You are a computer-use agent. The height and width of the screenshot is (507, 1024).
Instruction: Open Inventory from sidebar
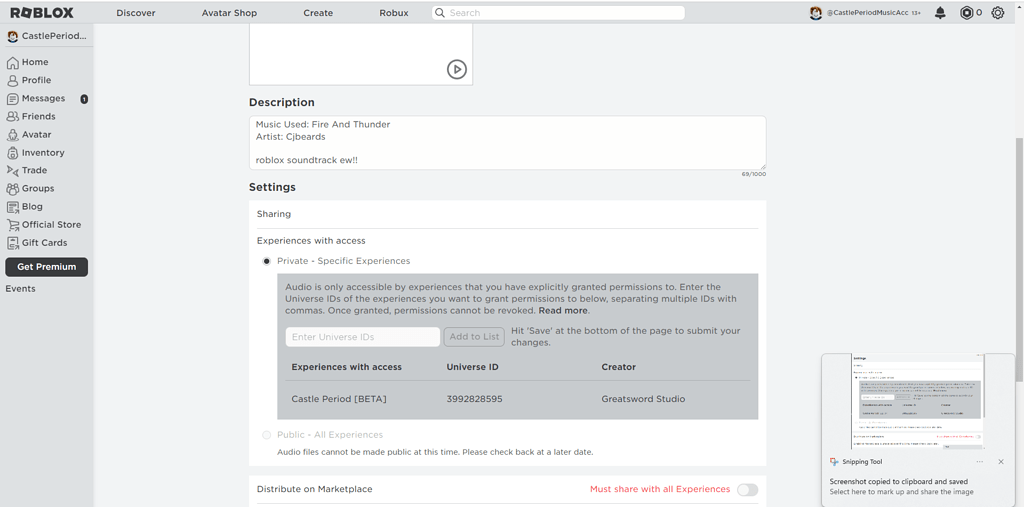pyautogui.click(x=43, y=152)
